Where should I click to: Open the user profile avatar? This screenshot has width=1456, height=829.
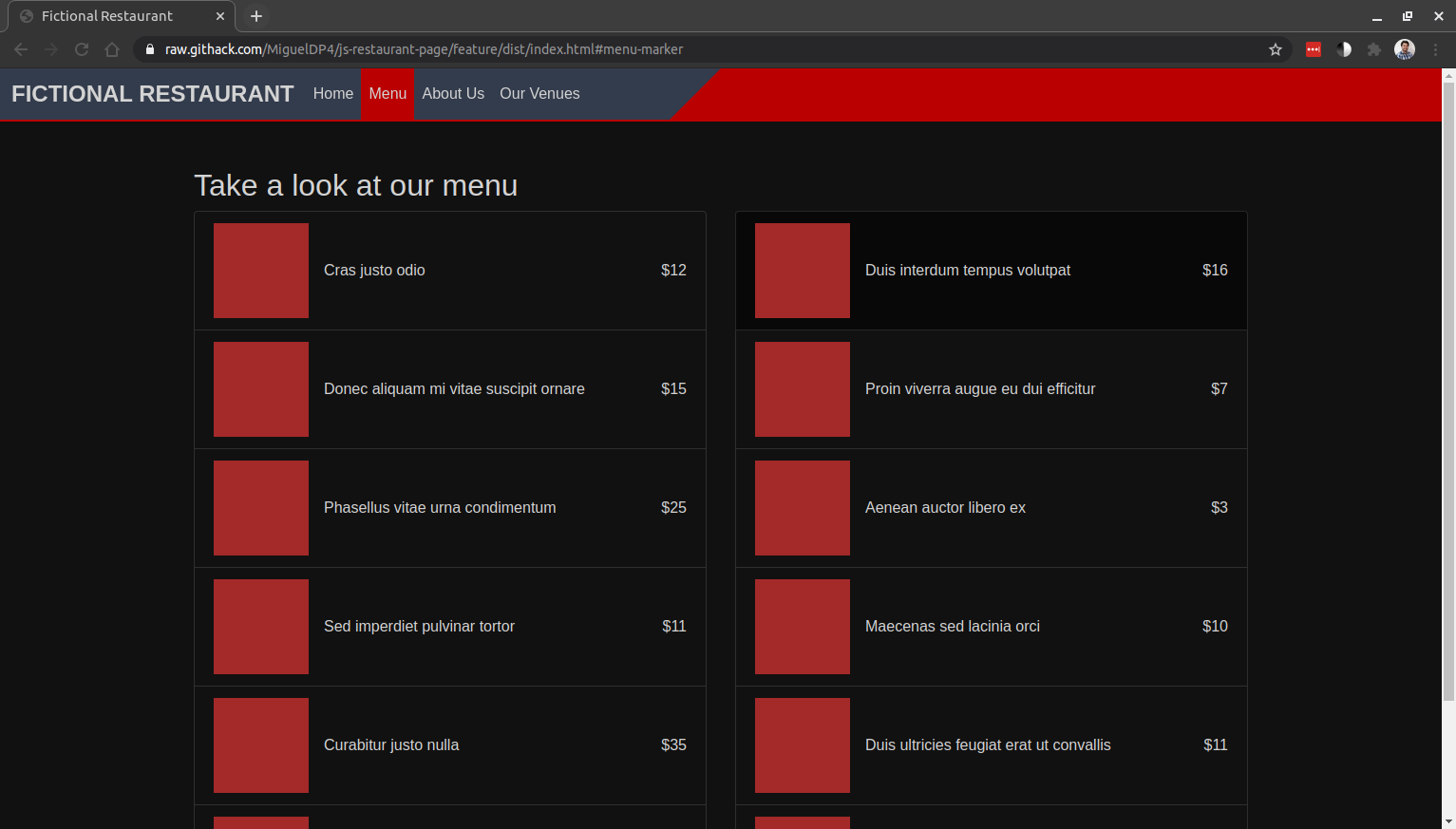click(1405, 49)
